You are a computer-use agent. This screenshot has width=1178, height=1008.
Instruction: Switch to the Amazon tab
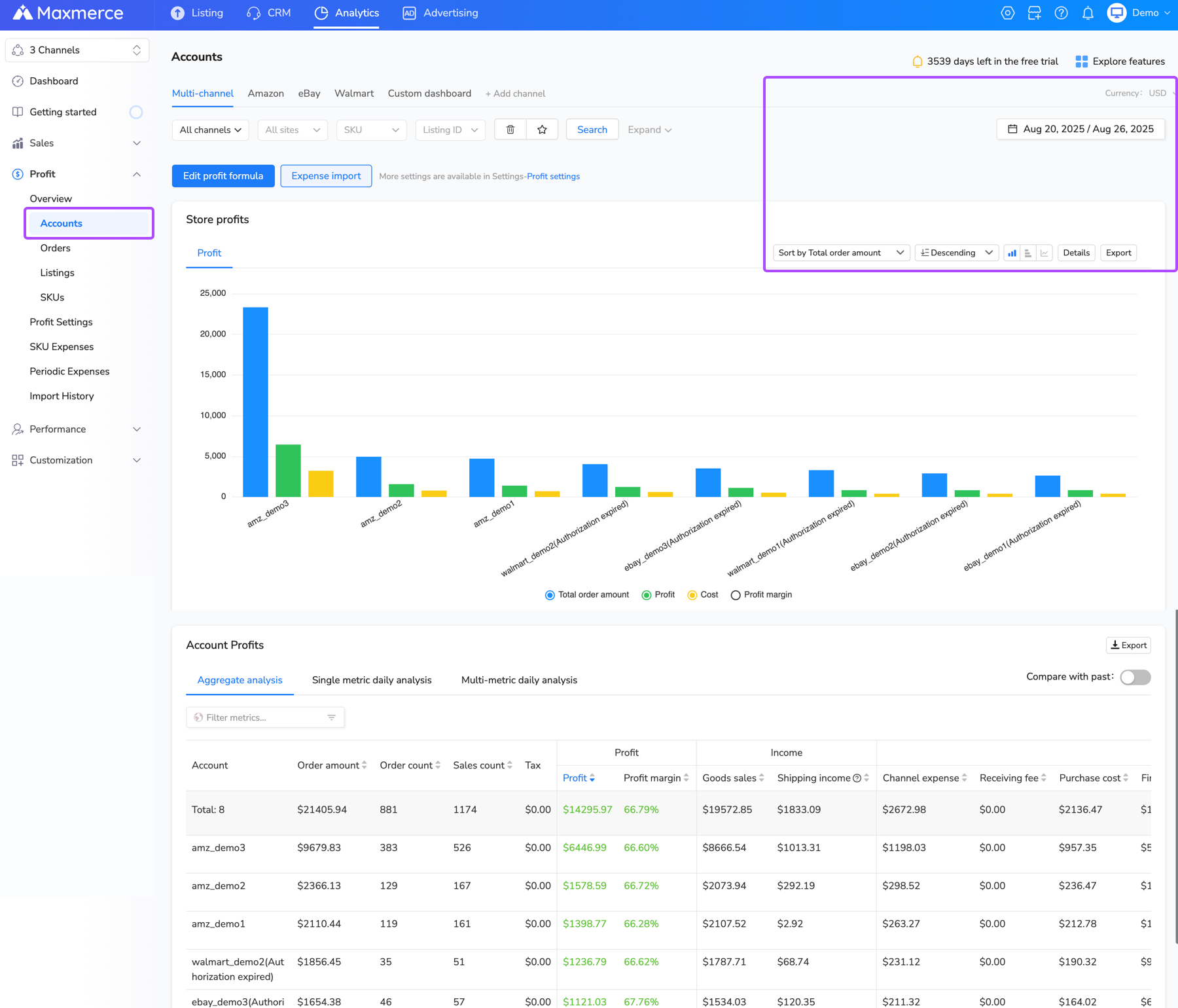tap(266, 94)
